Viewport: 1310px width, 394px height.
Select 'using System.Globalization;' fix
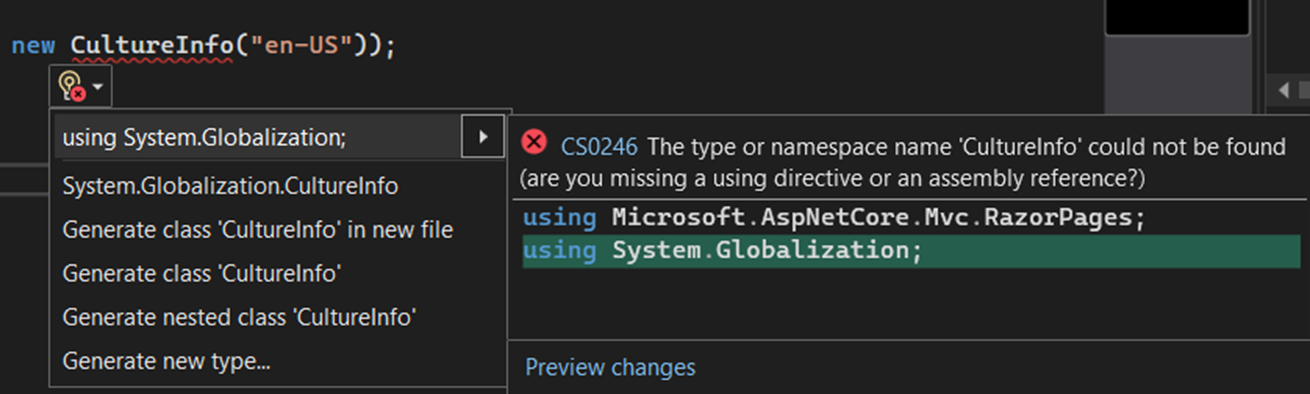(257, 138)
